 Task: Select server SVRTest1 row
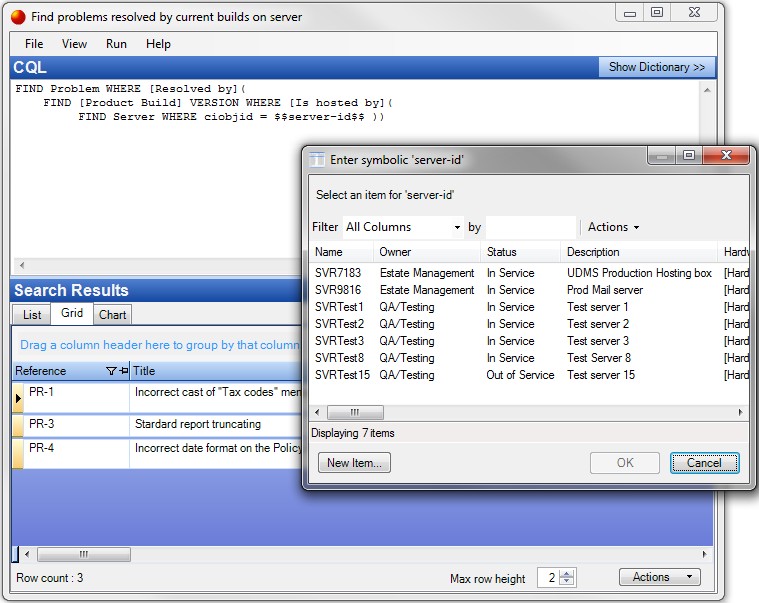tap(529, 307)
